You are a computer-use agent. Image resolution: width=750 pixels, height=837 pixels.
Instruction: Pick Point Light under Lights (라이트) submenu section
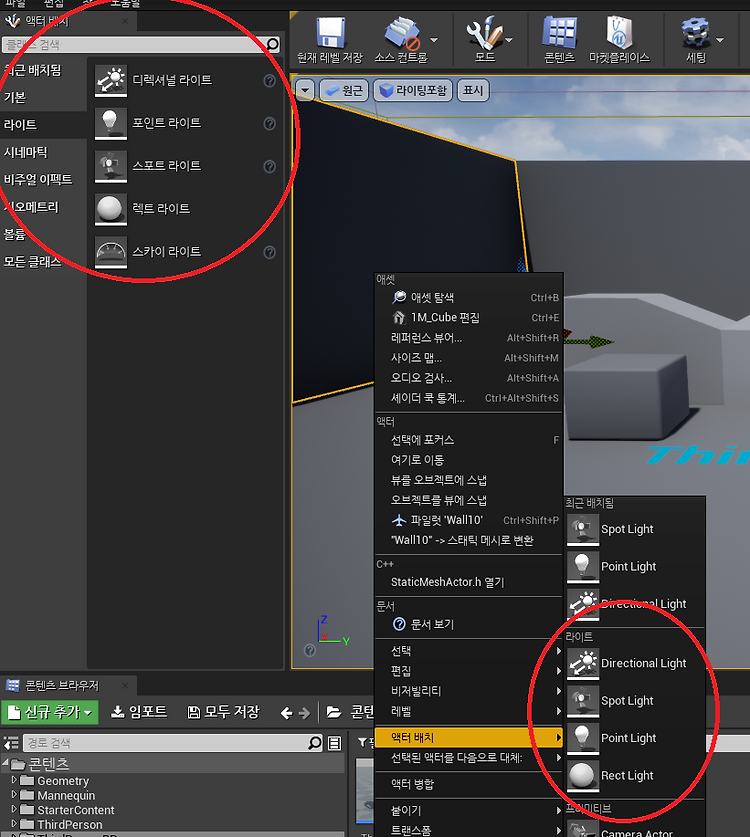coord(635,738)
